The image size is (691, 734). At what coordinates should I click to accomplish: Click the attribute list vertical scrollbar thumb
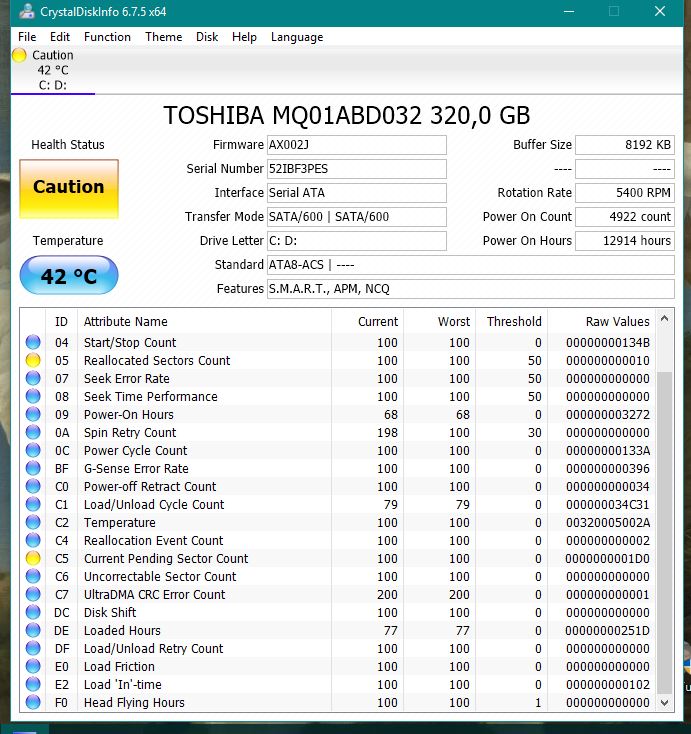(664, 533)
